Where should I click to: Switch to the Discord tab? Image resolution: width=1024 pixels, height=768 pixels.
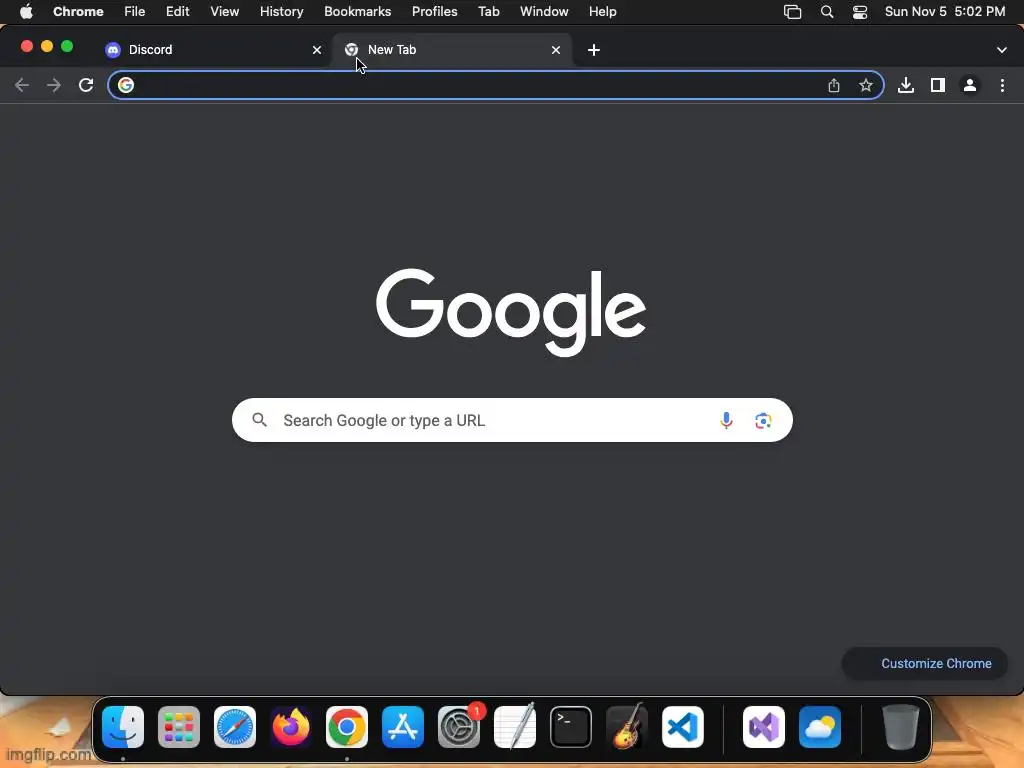click(214, 50)
